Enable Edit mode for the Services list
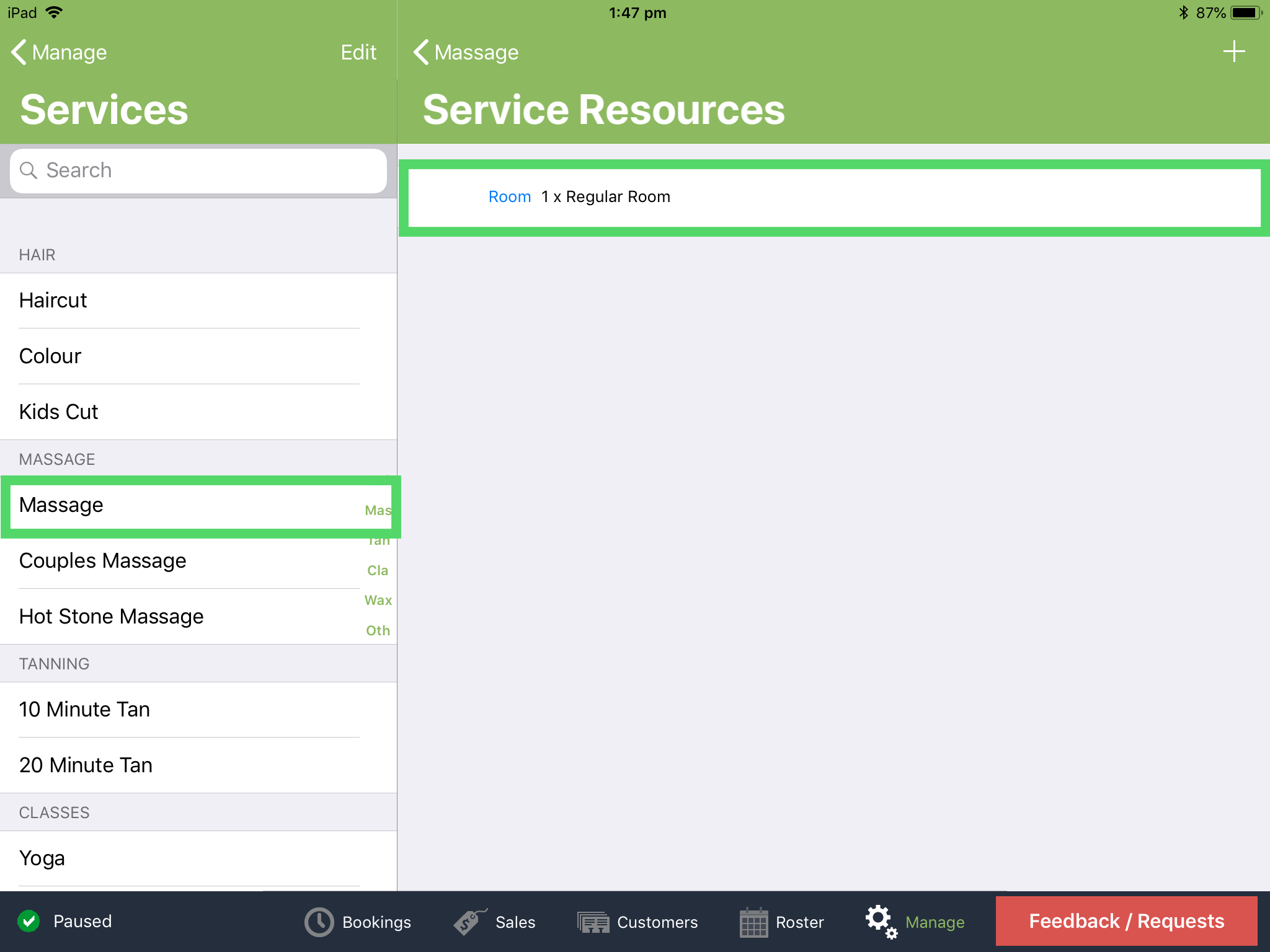Viewport: 1270px width, 952px height. (x=358, y=52)
